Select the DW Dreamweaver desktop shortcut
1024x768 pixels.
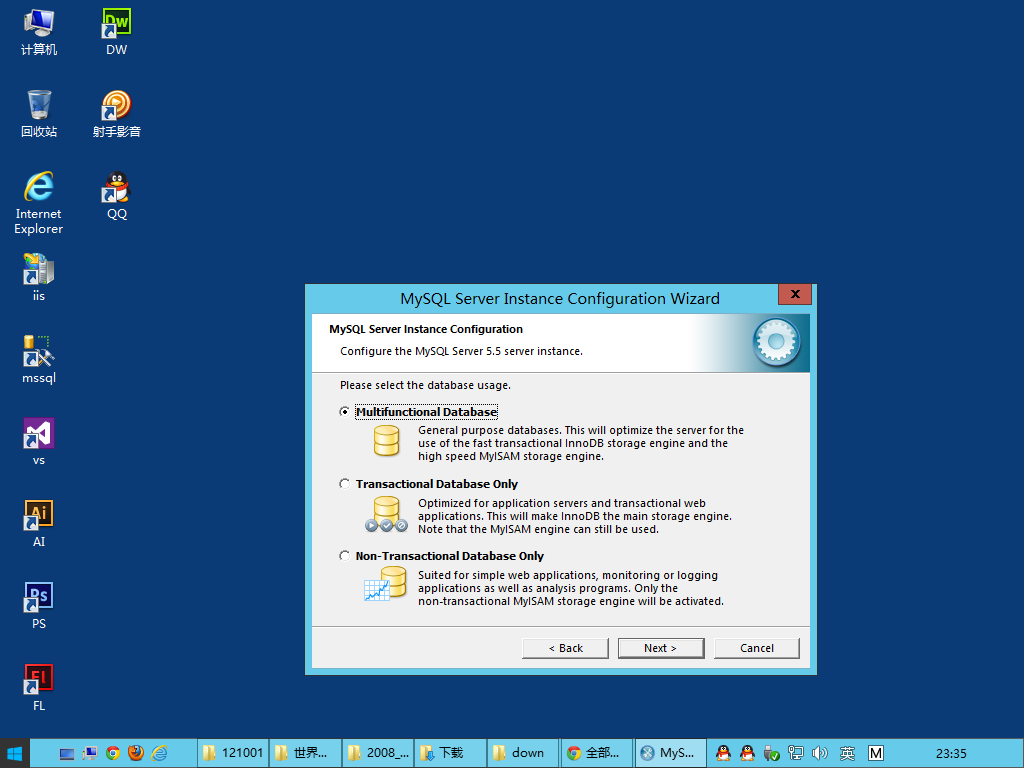click(x=116, y=32)
